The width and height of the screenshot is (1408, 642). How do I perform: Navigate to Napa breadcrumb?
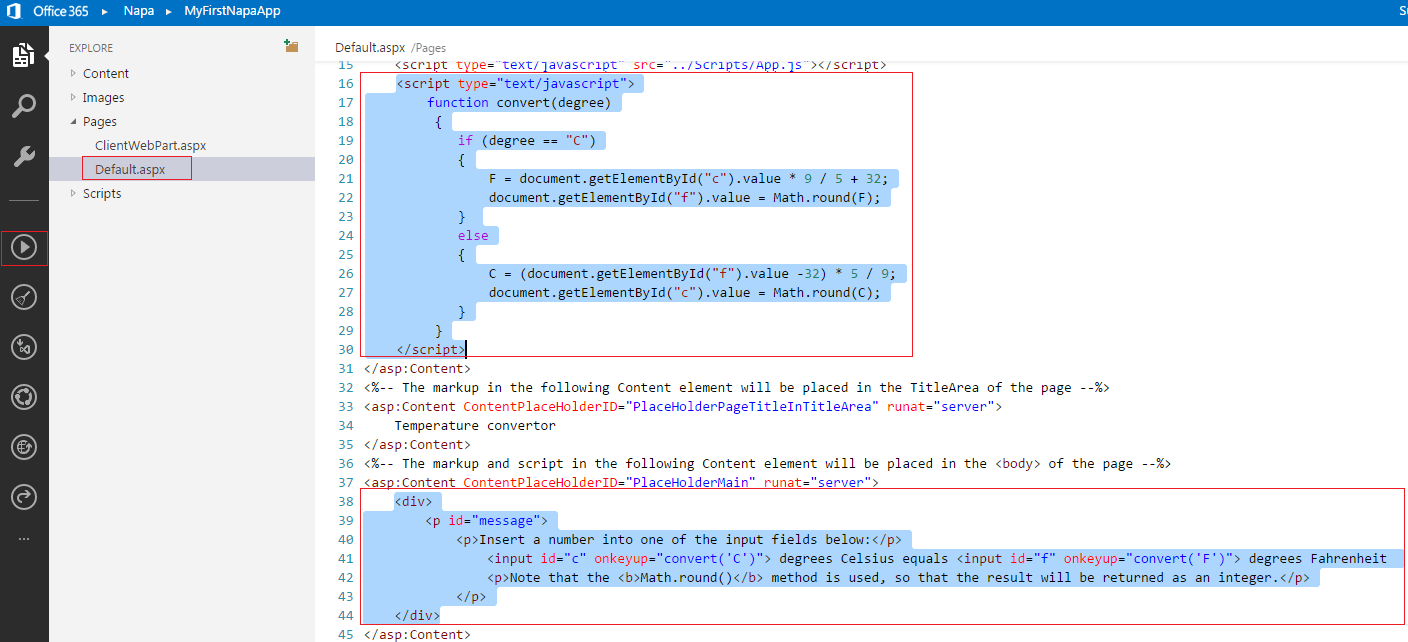pyautogui.click(x=140, y=11)
